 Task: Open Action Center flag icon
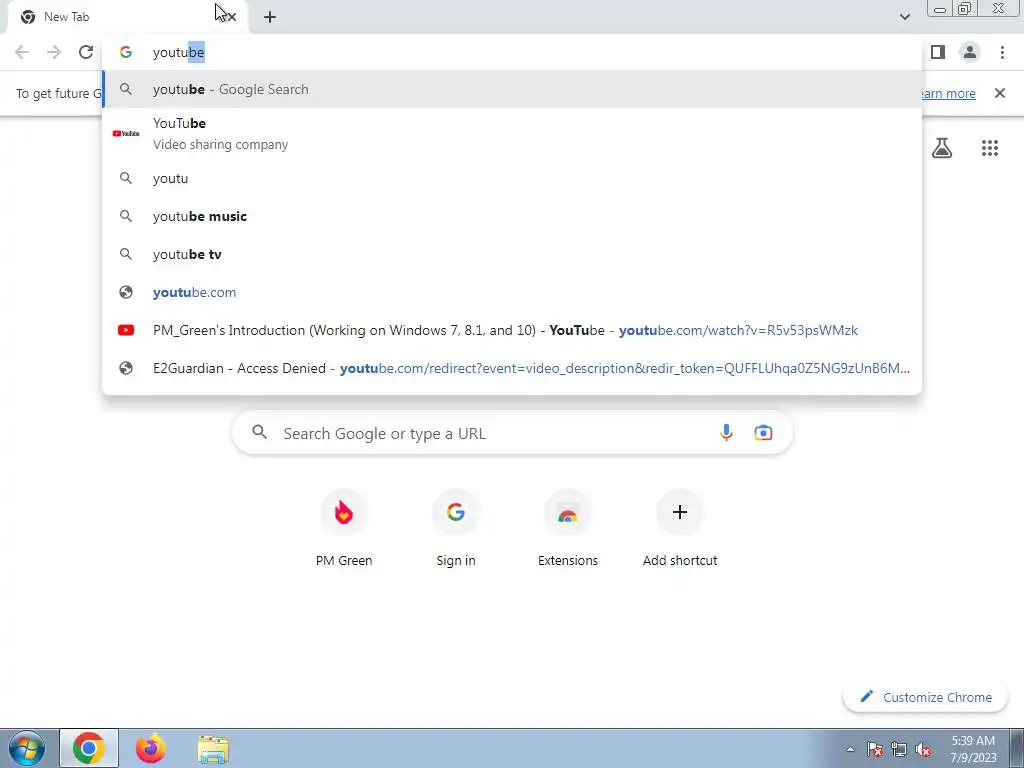pos(875,749)
